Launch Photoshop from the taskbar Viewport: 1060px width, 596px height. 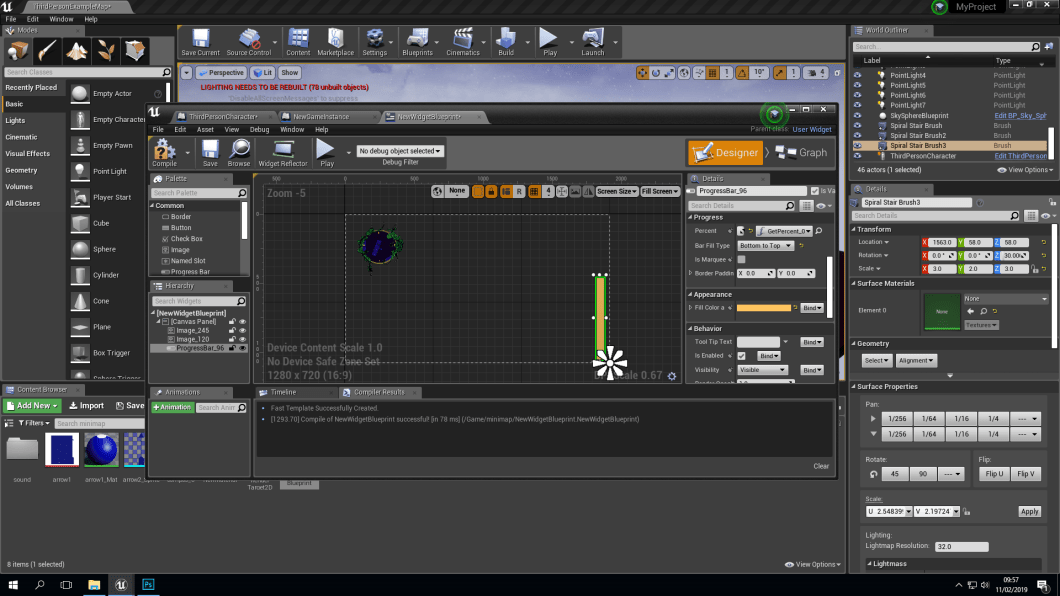click(148, 585)
